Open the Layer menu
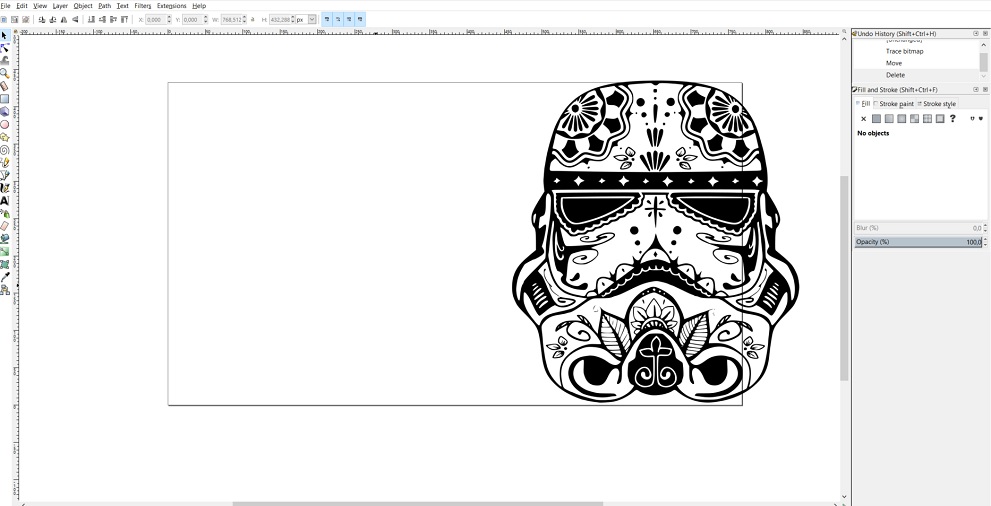991x506 pixels. point(60,6)
